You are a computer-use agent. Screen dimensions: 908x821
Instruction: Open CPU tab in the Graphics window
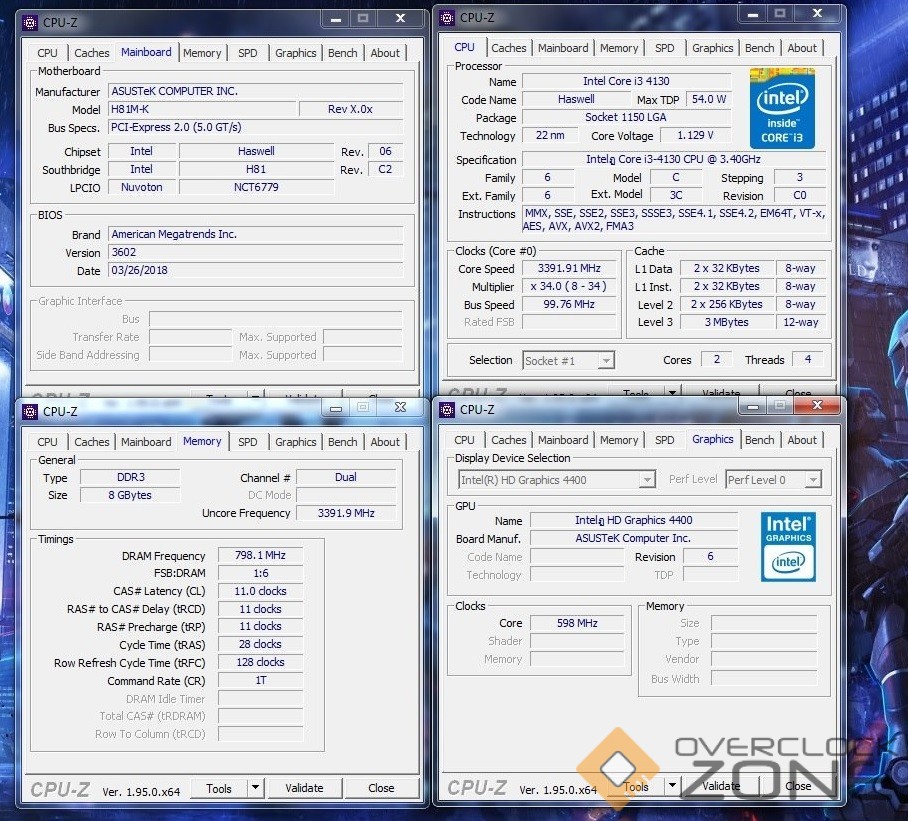point(464,440)
